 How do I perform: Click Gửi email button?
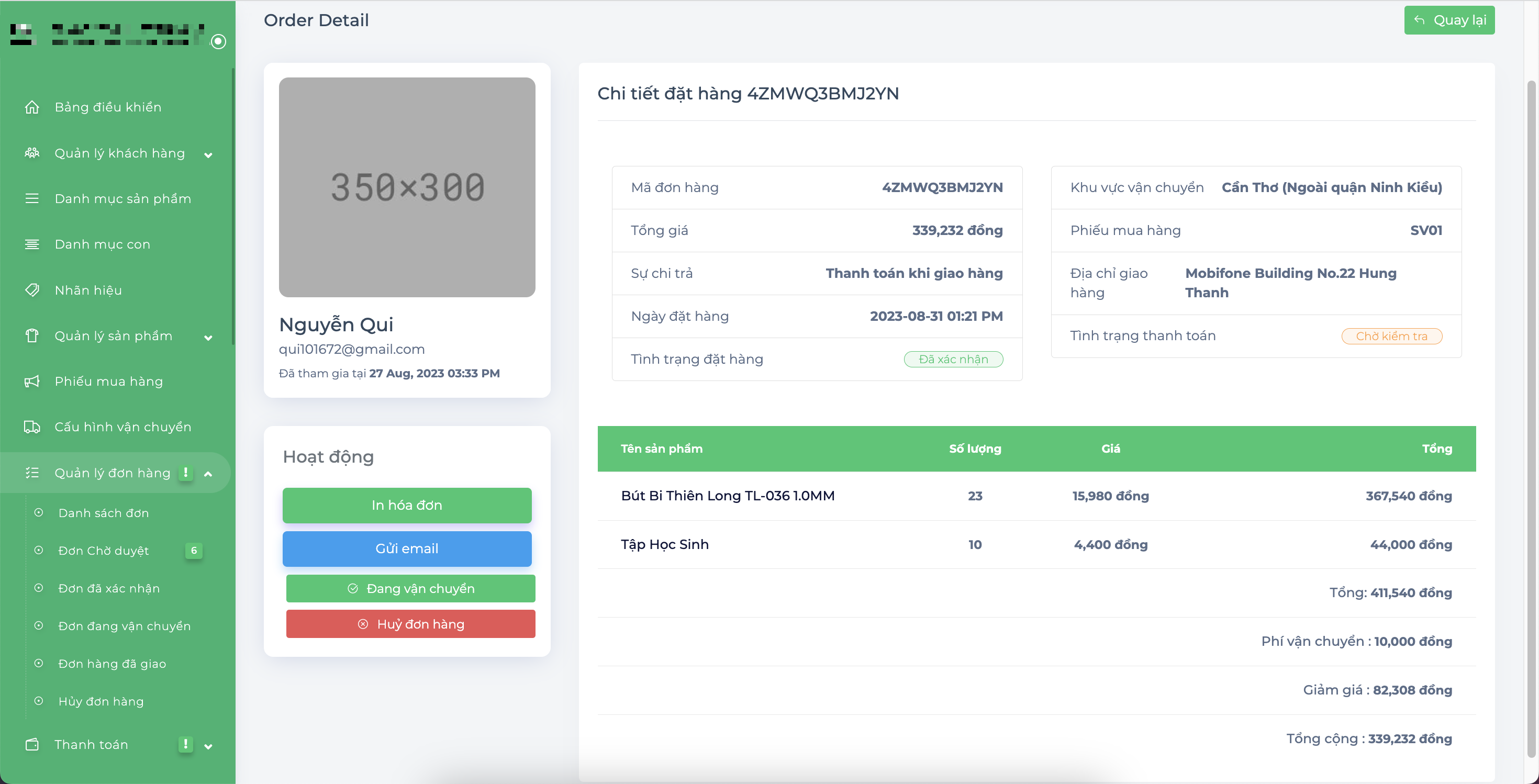coord(407,548)
